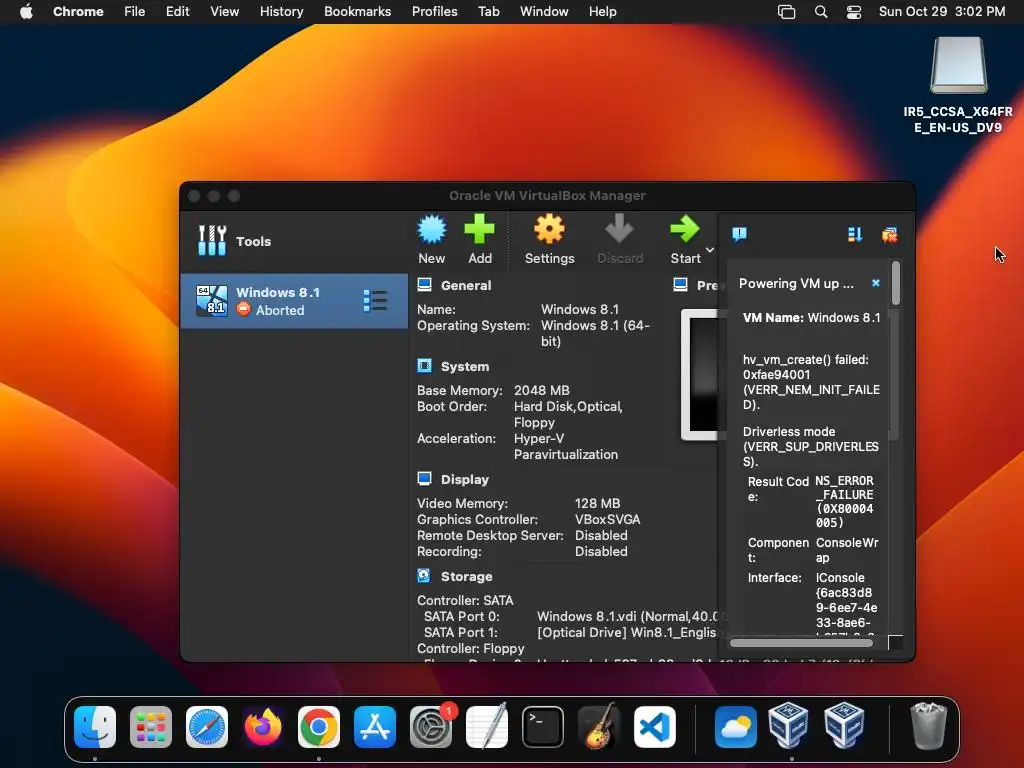Toggle the notification center icon
Image resolution: width=1024 pixels, height=768 pixels.
coord(739,234)
